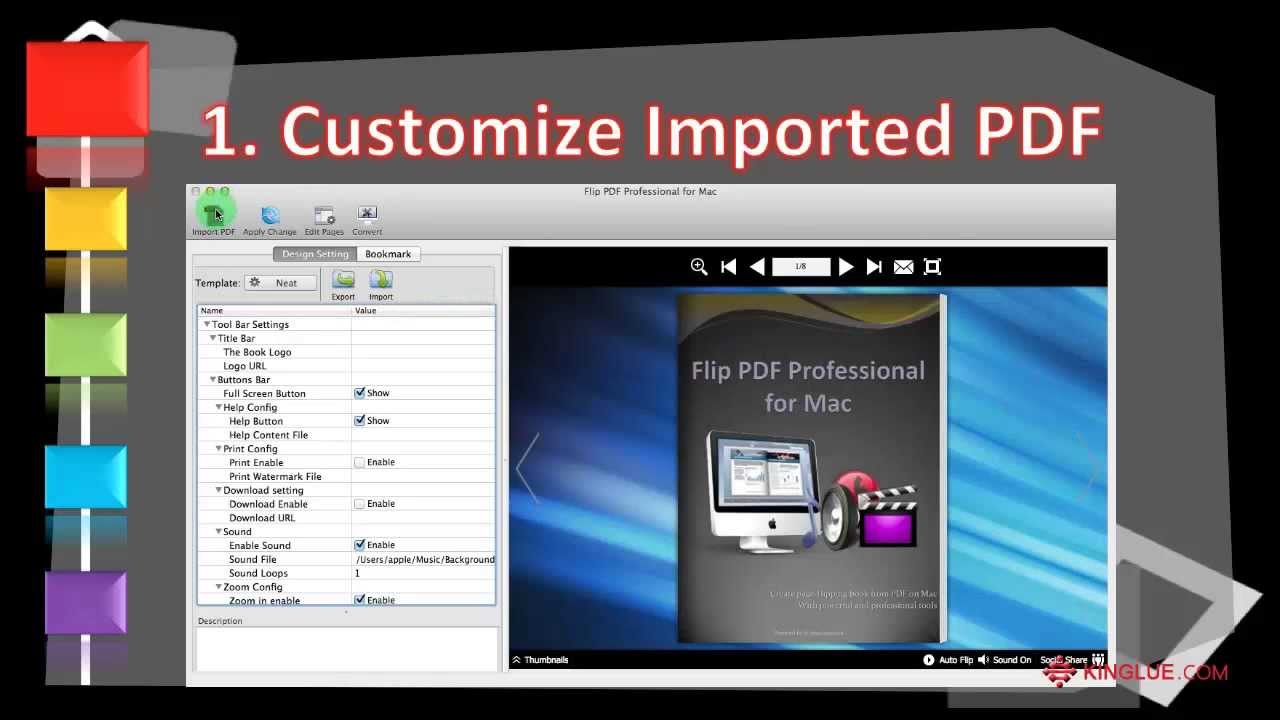Start Auto Flip playback
Screen dimensions: 1280x720
[x=948, y=660]
